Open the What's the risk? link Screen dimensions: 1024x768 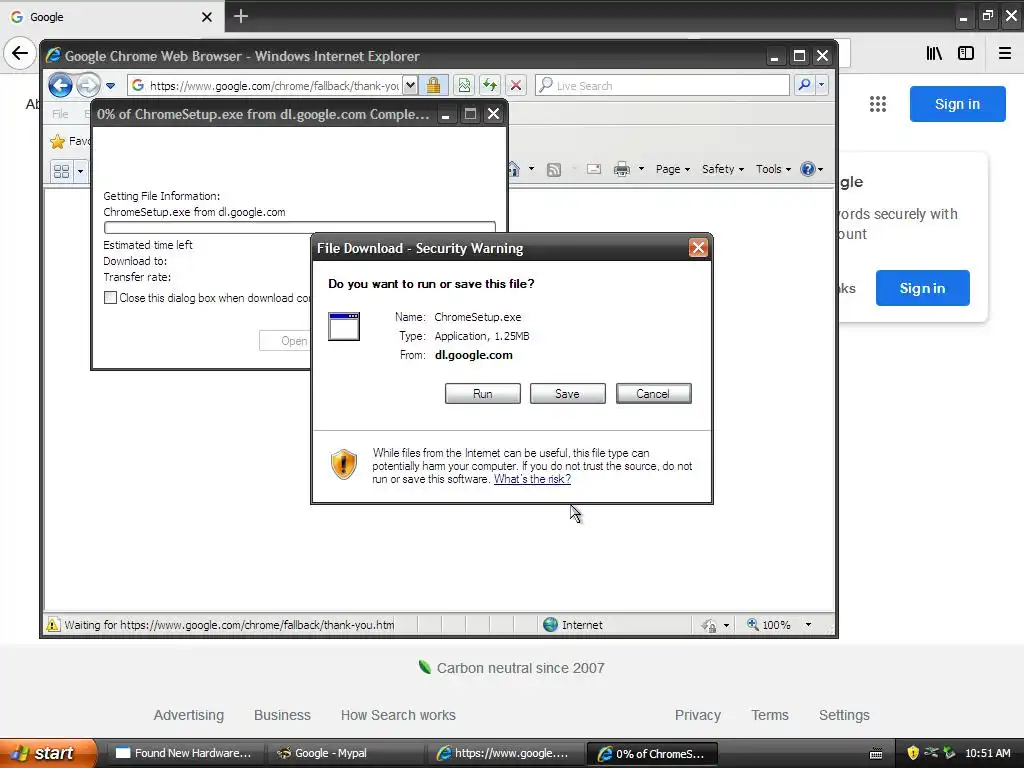point(532,479)
